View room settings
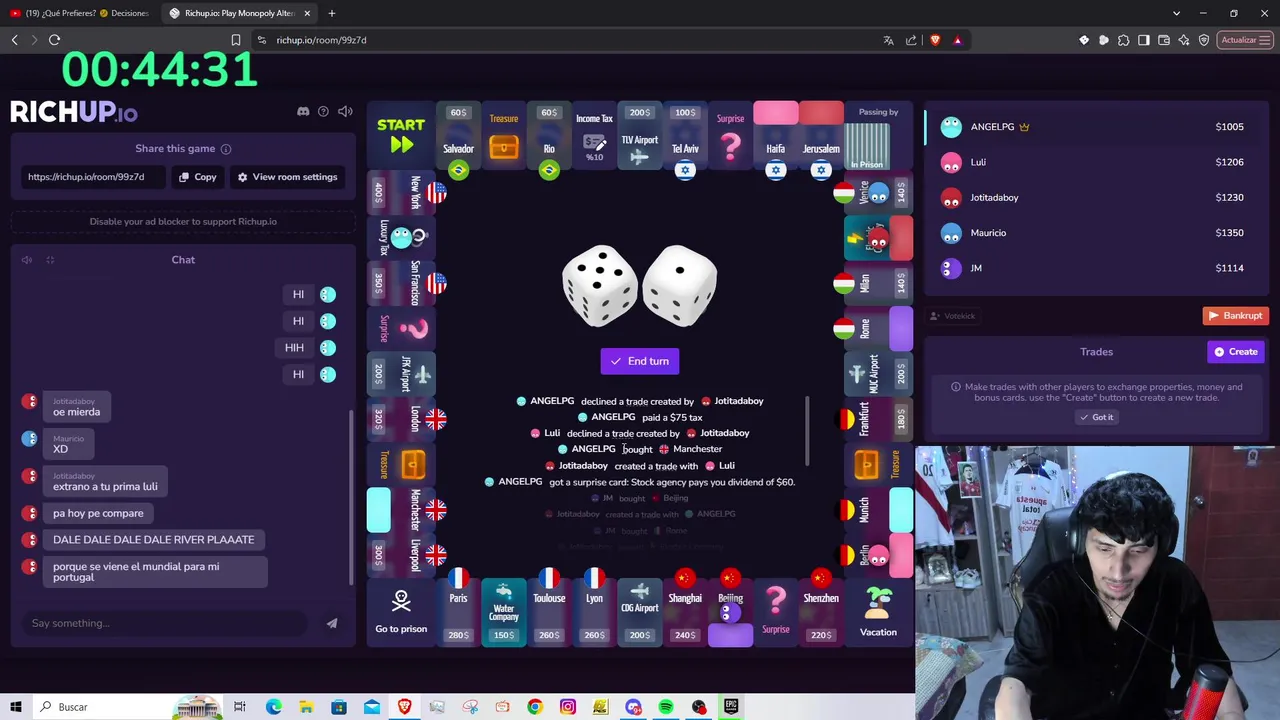This screenshot has width=1280, height=720. click(287, 177)
